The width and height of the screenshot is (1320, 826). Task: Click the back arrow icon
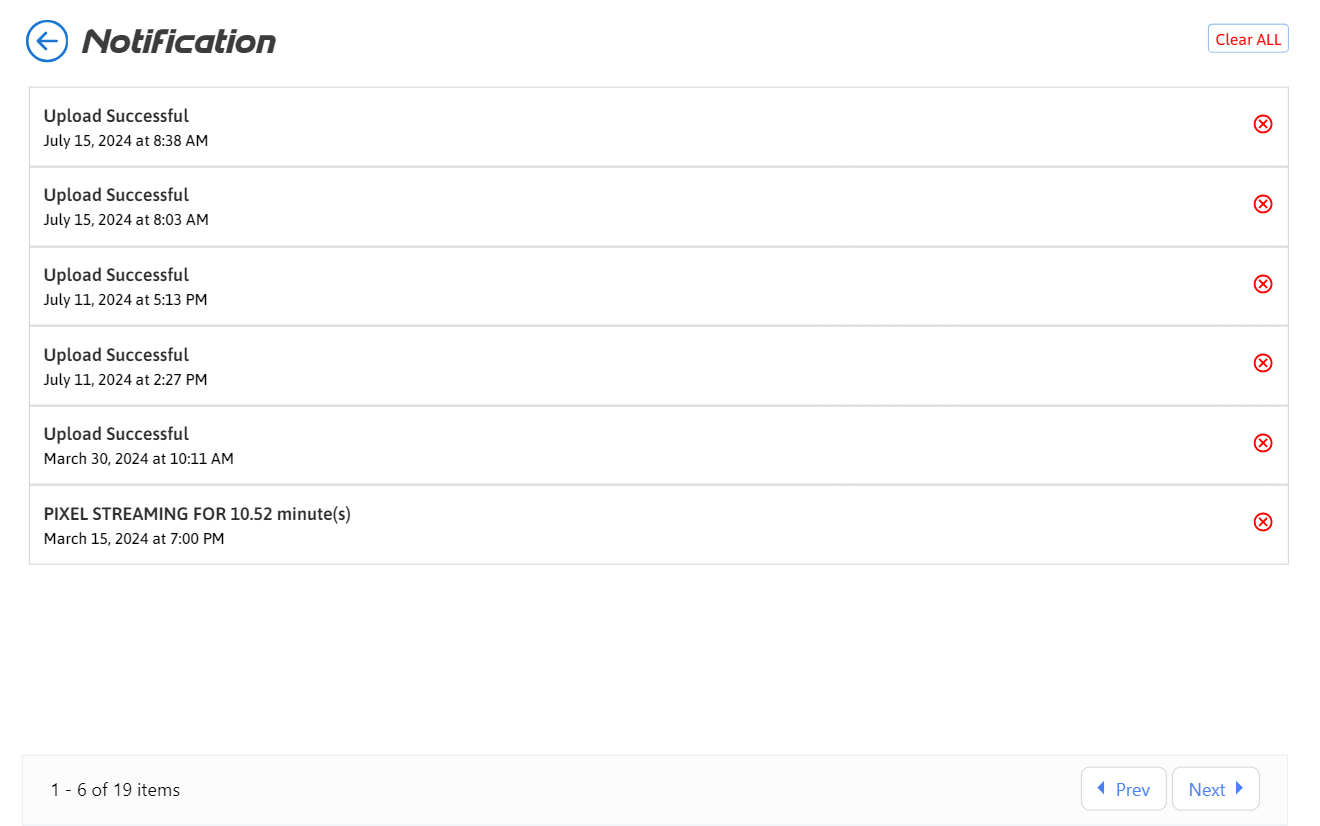click(x=47, y=41)
